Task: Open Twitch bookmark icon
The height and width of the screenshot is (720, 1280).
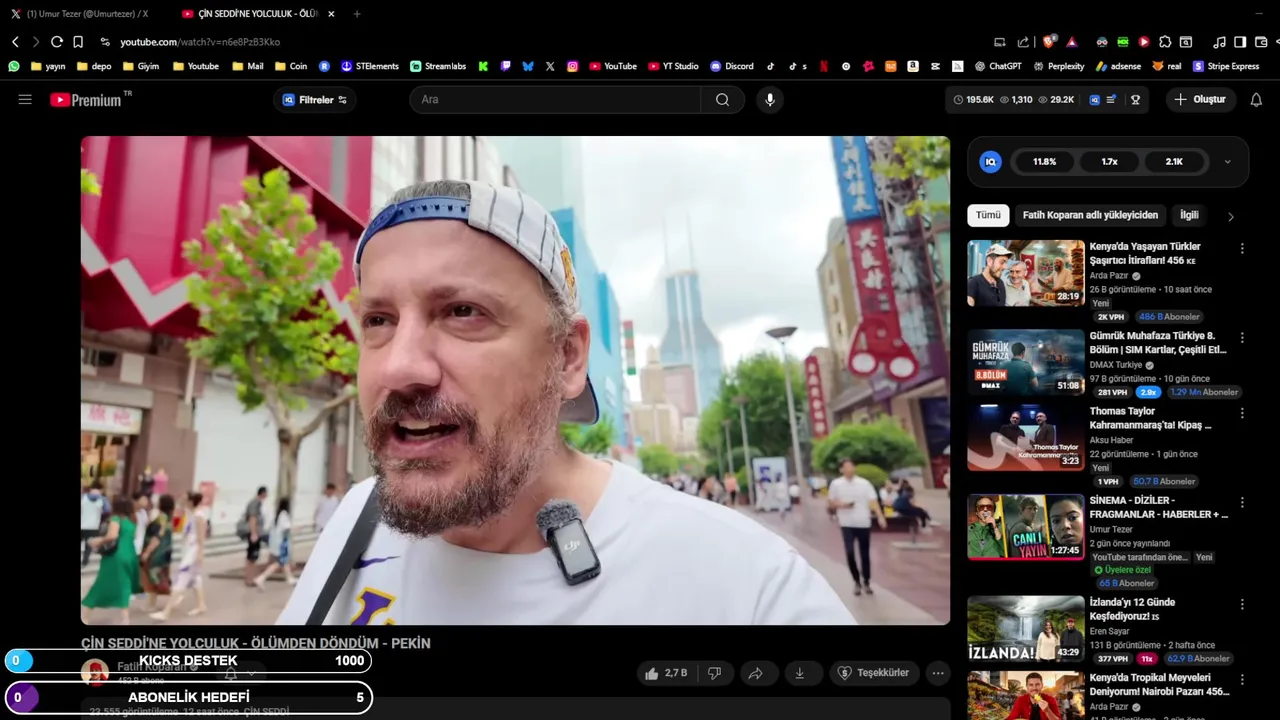Action: coord(505,66)
